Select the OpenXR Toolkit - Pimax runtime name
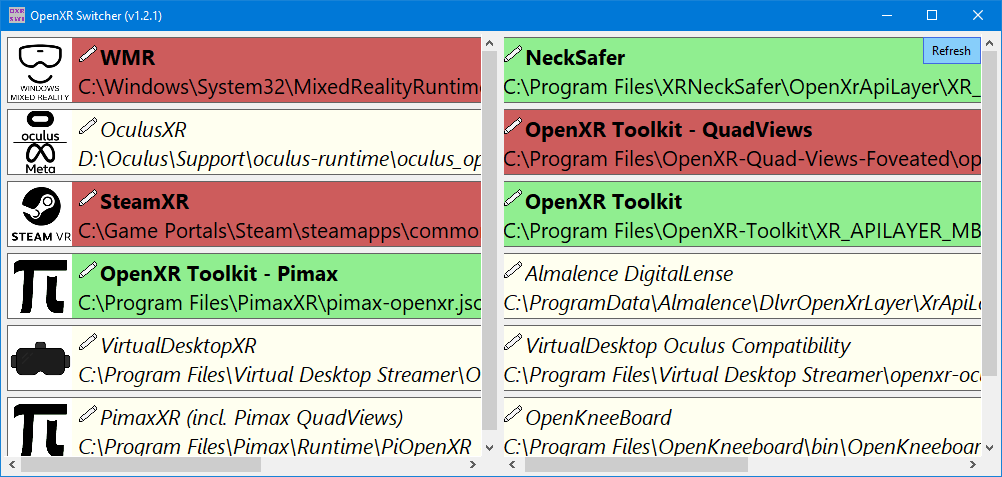This screenshot has width=1002, height=477. 219,274
